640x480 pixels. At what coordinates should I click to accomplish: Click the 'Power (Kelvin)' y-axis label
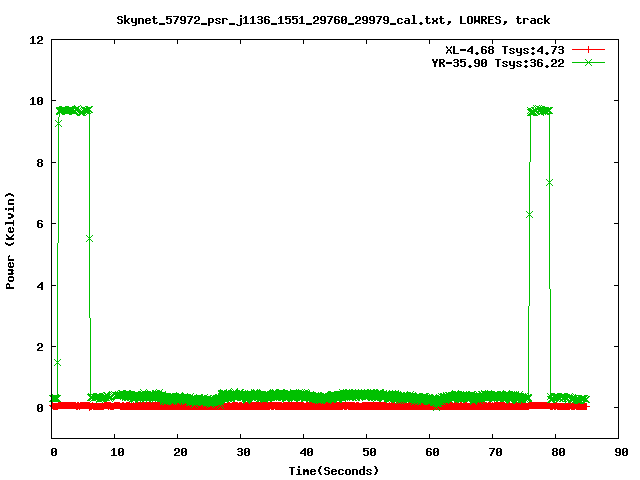click(10, 241)
